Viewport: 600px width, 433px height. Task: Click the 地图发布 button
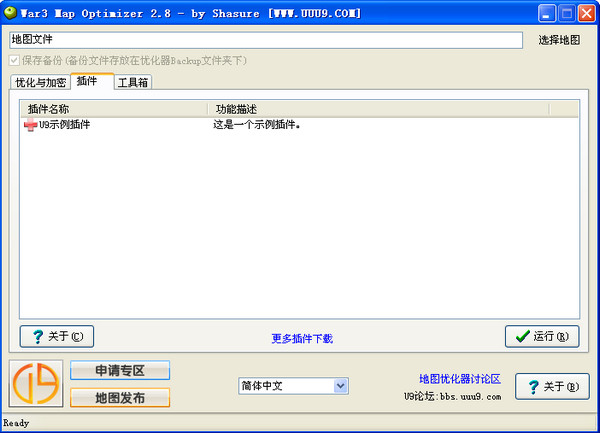click(x=120, y=398)
